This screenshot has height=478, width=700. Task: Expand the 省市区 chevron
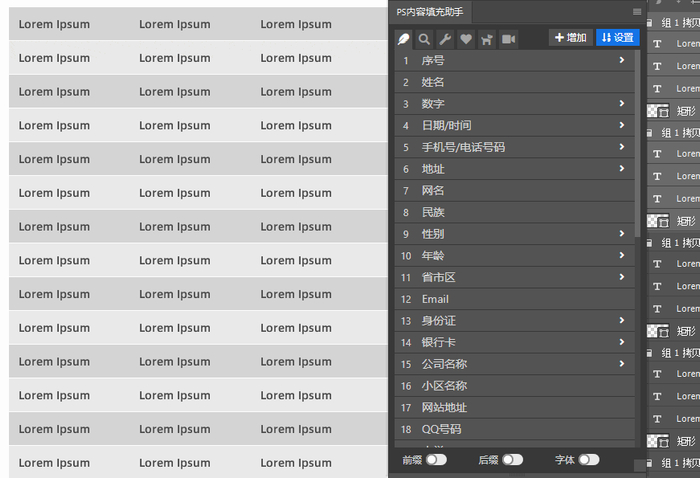tap(622, 277)
